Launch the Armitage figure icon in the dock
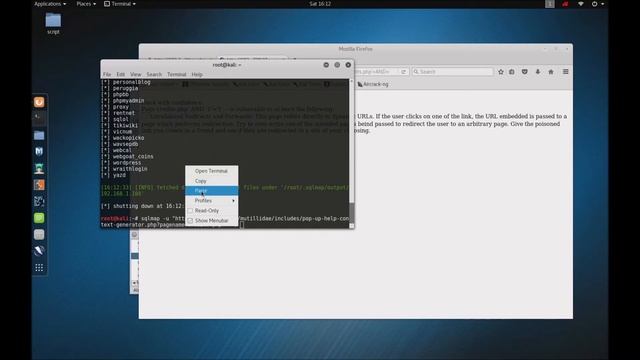Image resolution: width=640 pixels, height=360 pixels. [x=39, y=168]
